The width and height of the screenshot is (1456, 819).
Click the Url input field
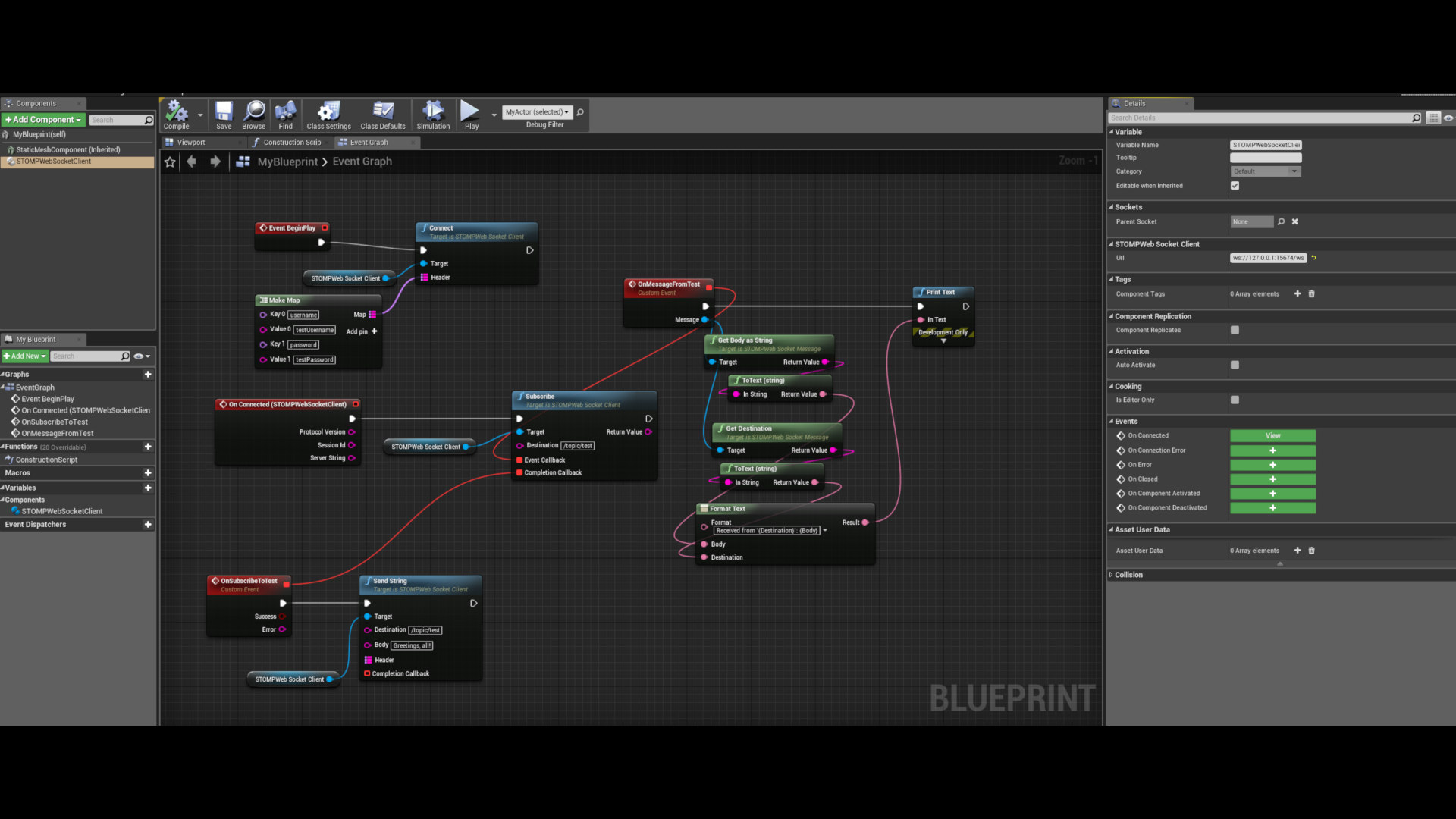[1267, 258]
